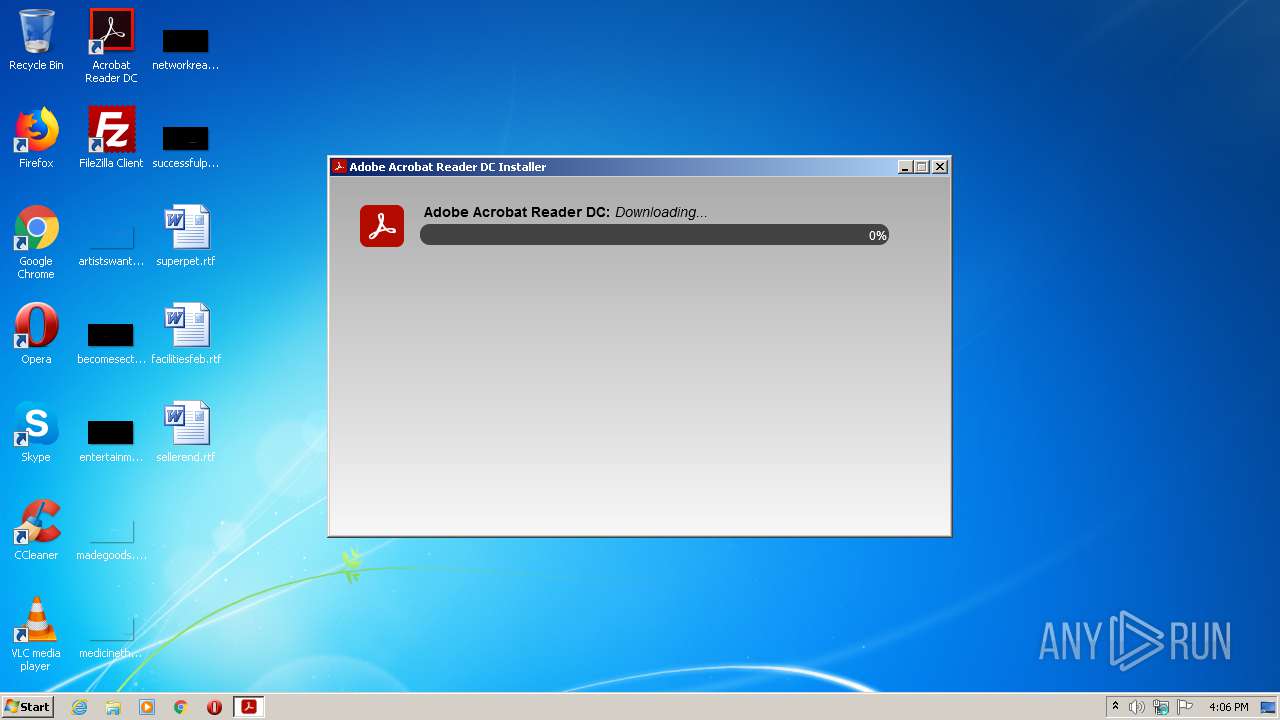Screen dimensions: 1280x720
Task: Click the Adobe Acrobat Reader DC Installer title
Action: pyautogui.click(x=448, y=167)
